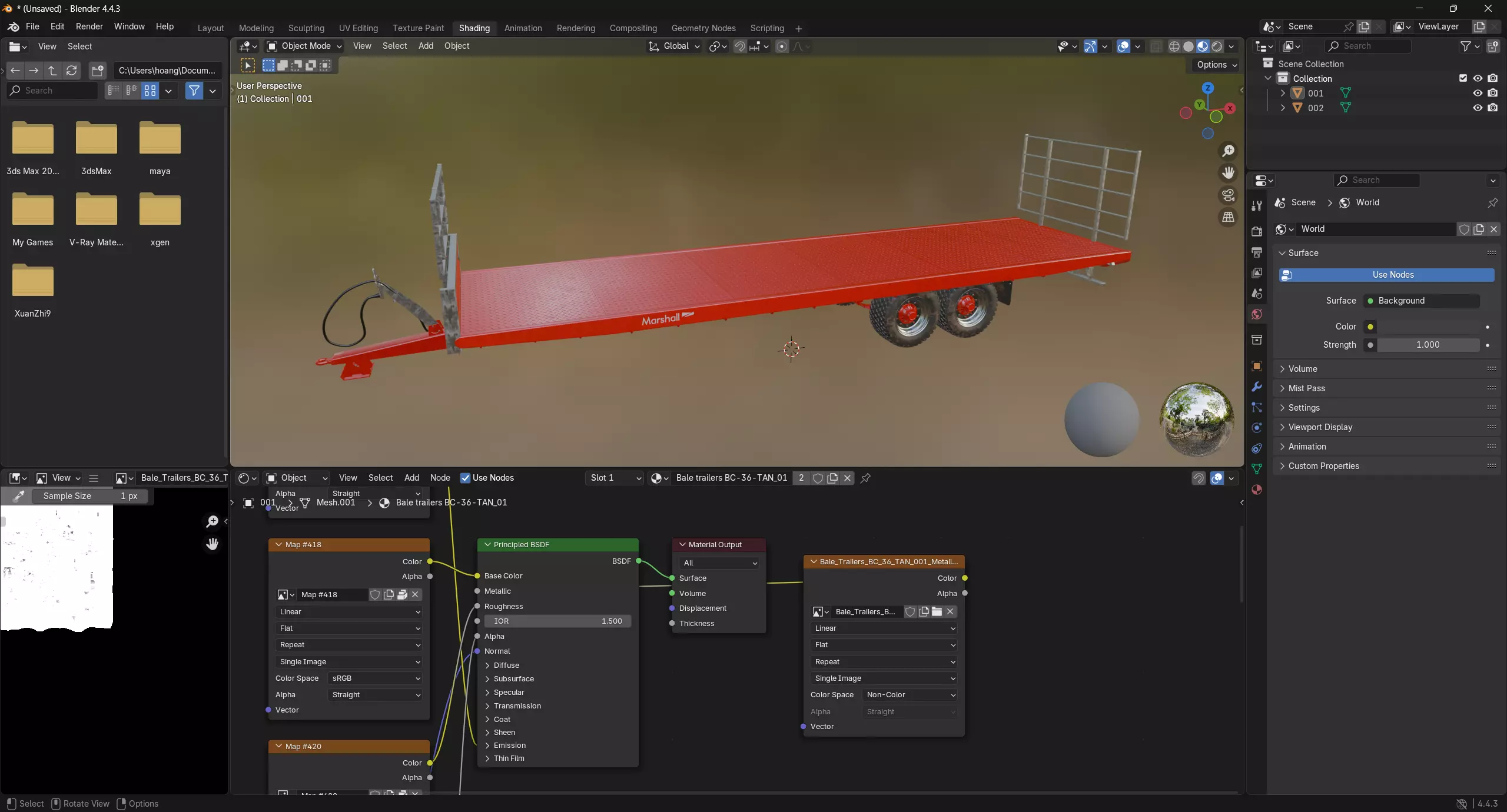The height and width of the screenshot is (812, 1507).
Task: Click material user count 2 button
Action: 801,478
